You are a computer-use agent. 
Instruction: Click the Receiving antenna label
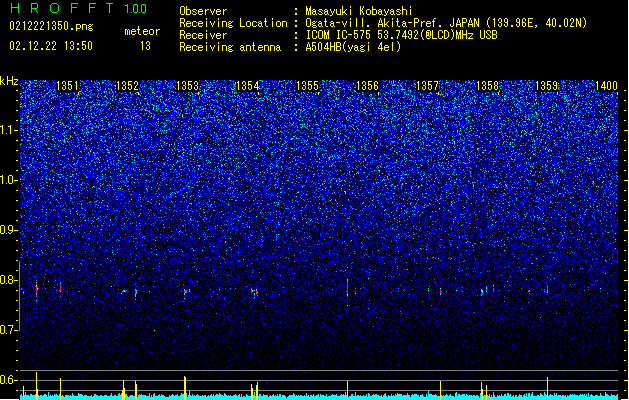pos(230,47)
